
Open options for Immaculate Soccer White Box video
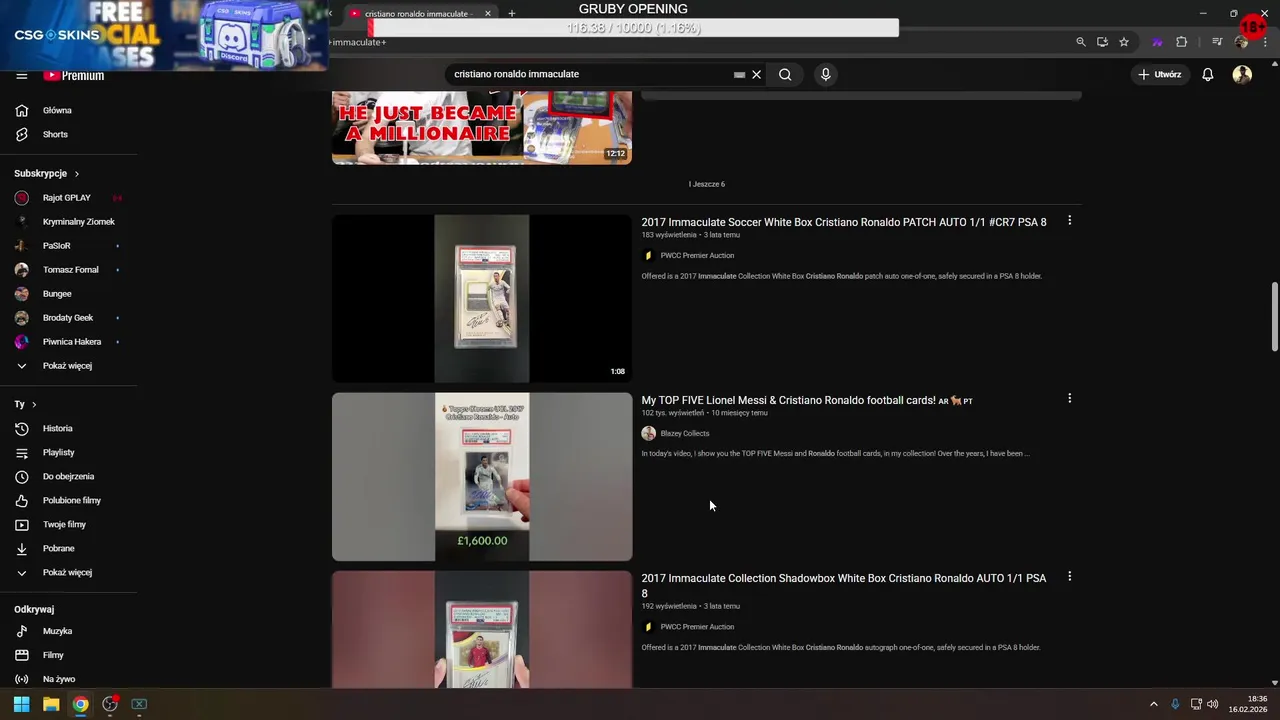(x=1069, y=220)
